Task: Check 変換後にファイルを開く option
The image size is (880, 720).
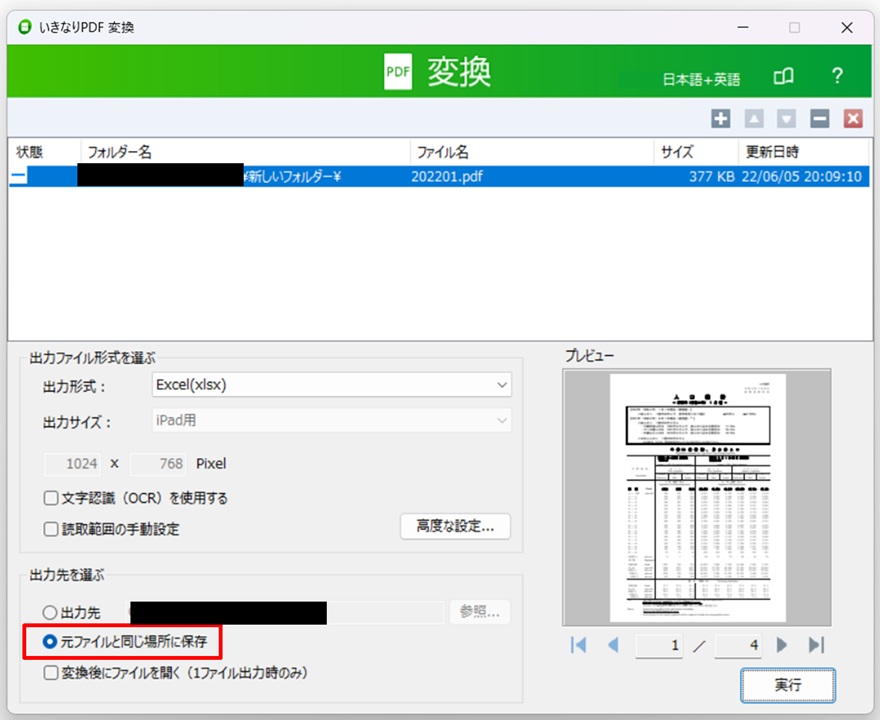Action: click(51, 673)
